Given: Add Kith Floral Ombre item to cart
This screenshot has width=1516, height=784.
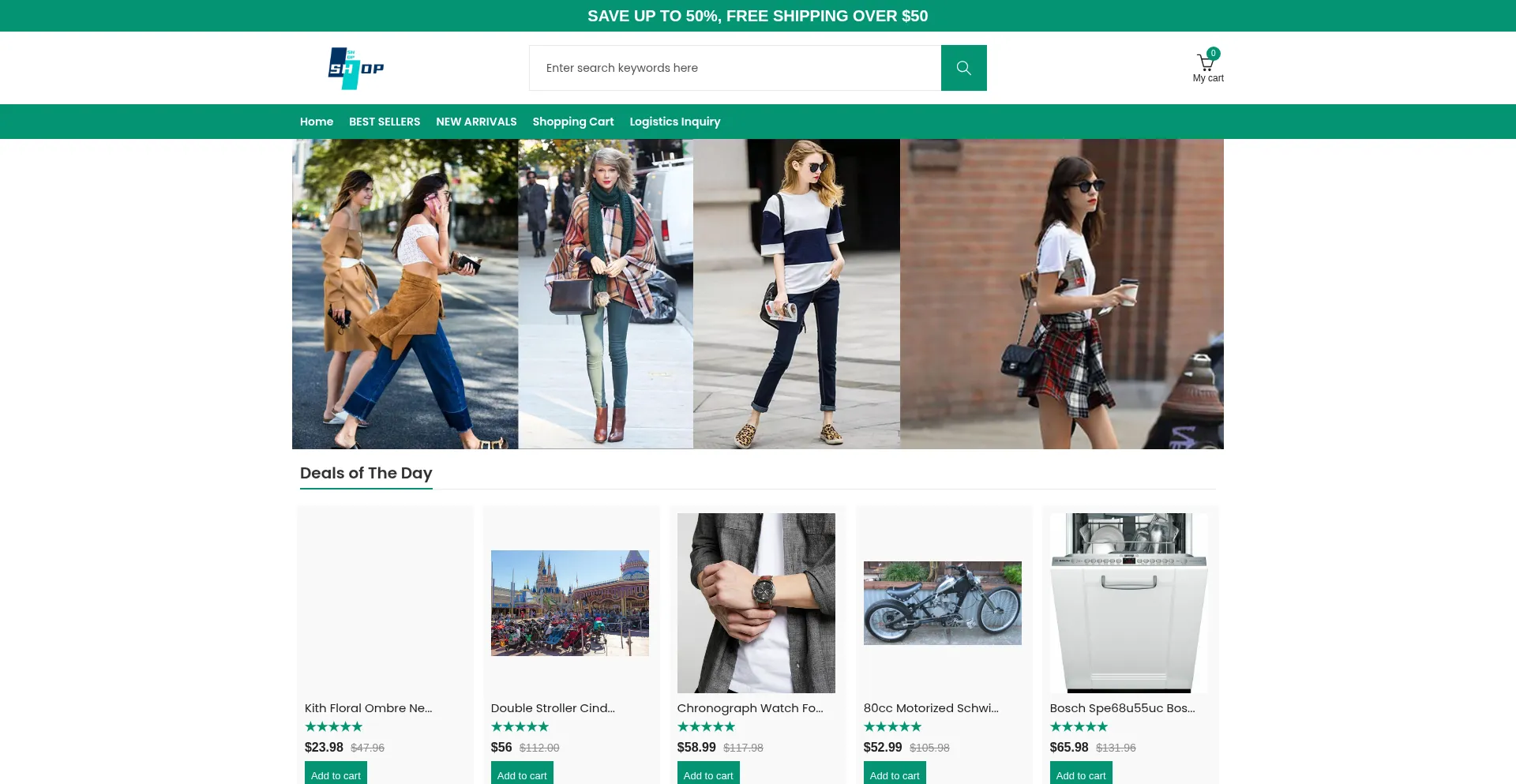Looking at the screenshot, I should 336,775.
